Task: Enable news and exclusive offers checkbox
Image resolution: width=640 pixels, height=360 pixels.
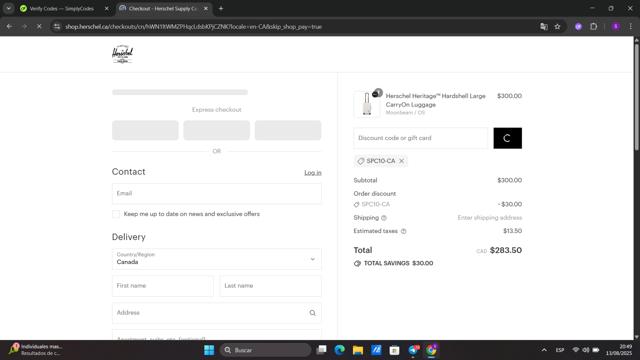Action: point(116,214)
